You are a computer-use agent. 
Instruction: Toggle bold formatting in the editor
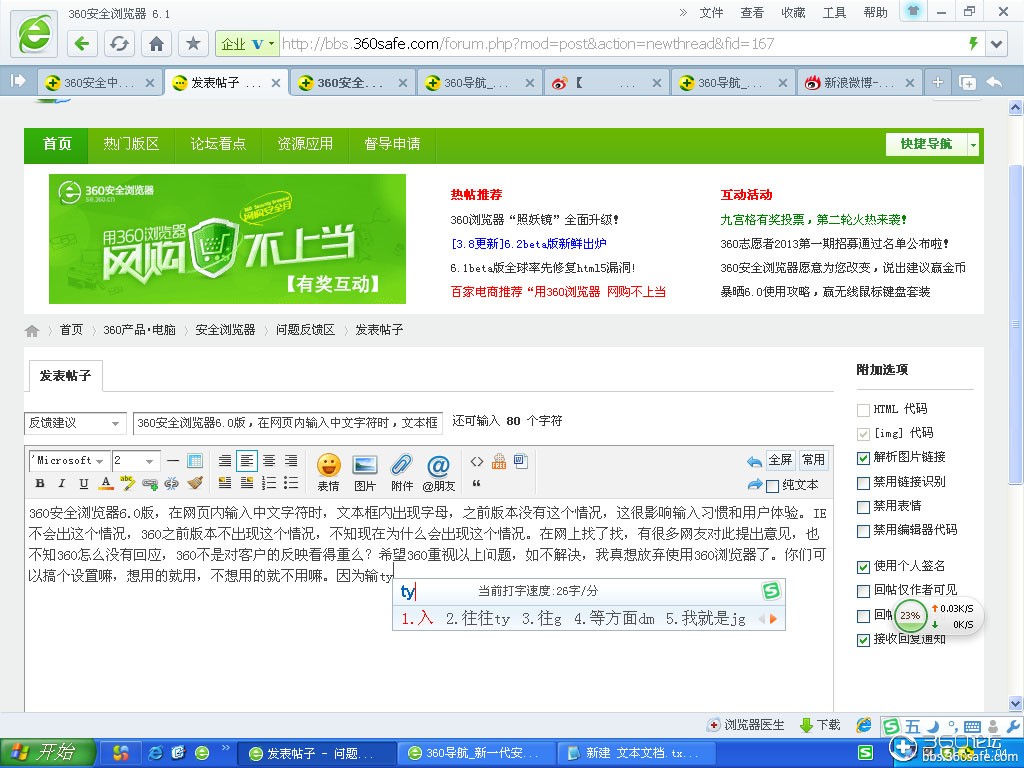(40, 483)
